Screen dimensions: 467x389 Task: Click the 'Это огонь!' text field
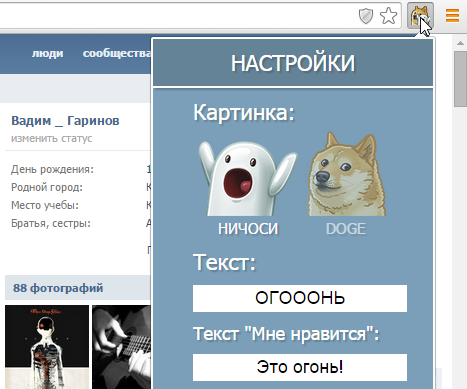[x=300, y=367]
